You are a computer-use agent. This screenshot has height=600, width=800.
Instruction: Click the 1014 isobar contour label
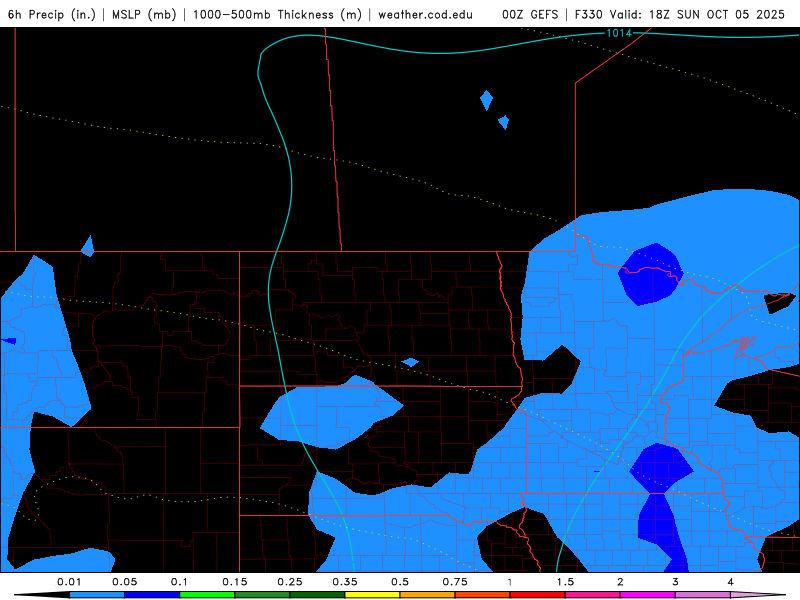click(618, 33)
